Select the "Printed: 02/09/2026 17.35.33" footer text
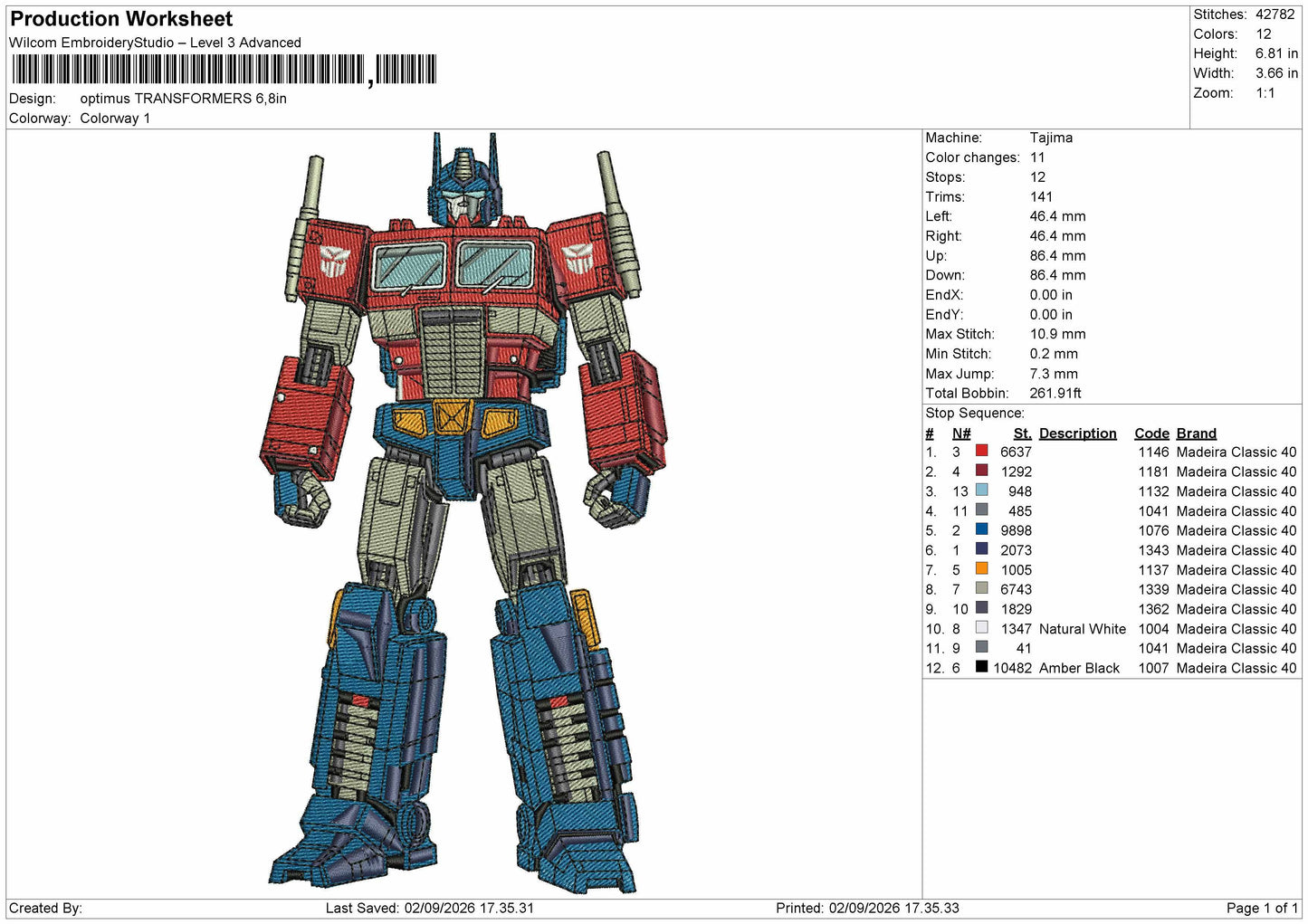 (867, 909)
